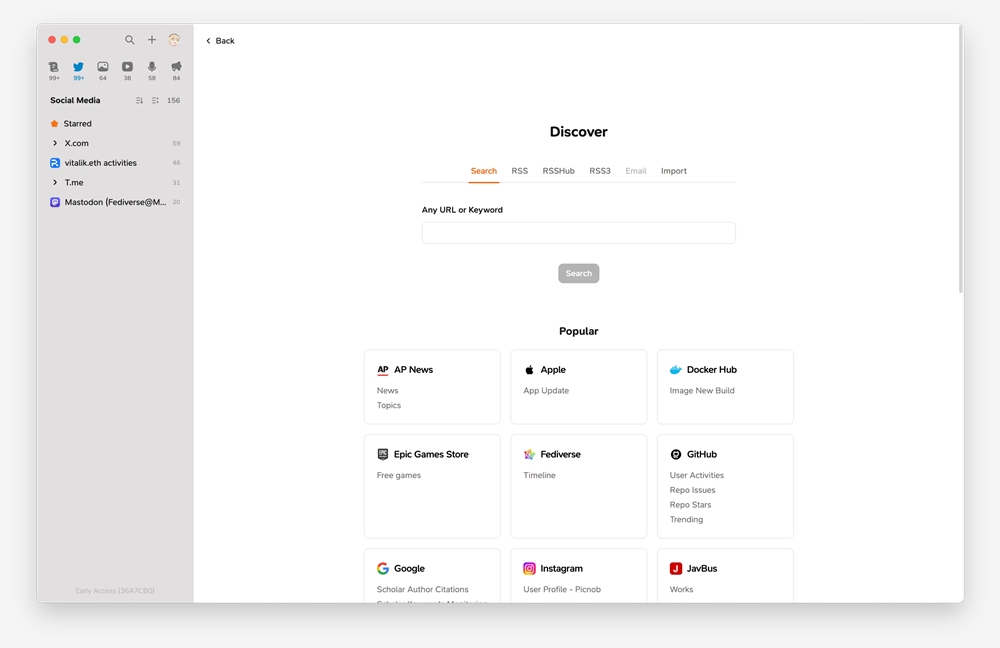The width and height of the screenshot is (1000, 648).
Task: Open the search magnifier in the sidebar header
Action: [129, 40]
